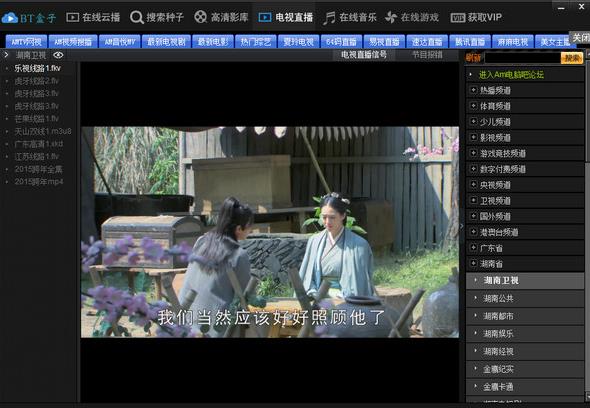Screen dimensions: 590x408
Task: Expand the 卫视频道 category
Action: click(x=525, y=201)
